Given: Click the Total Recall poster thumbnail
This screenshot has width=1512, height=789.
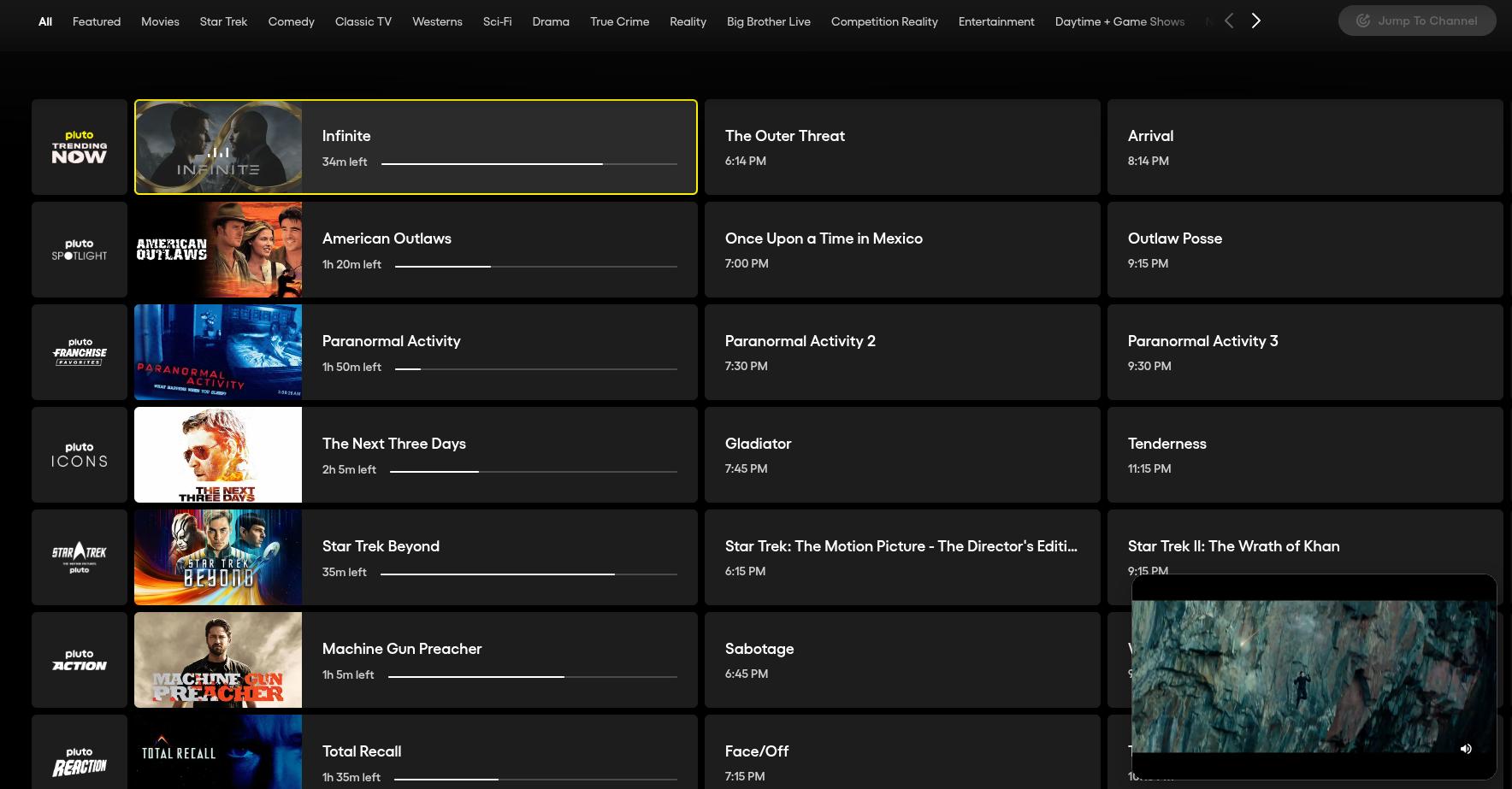Looking at the screenshot, I should pyautogui.click(x=218, y=751).
